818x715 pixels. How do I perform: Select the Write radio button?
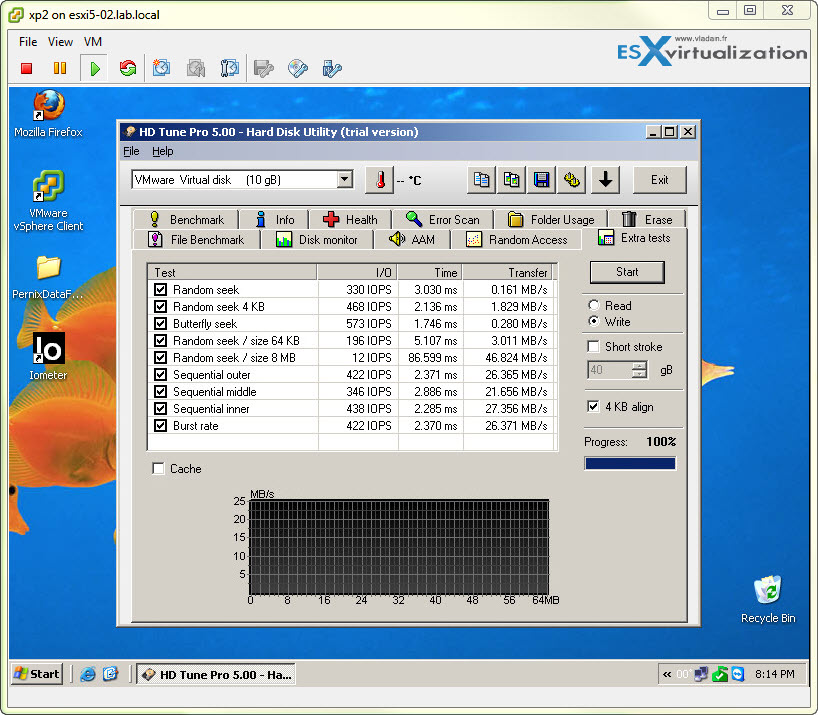tap(594, 321)
